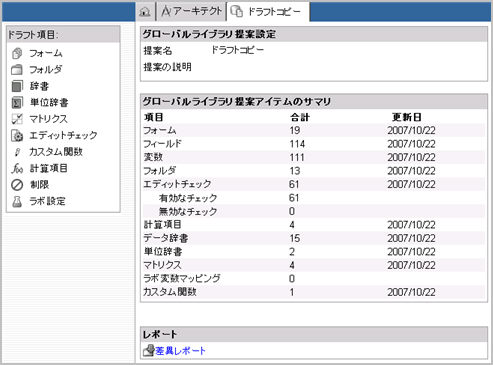Click the 有効なチェック summary row
This screenshot has width=493, height=365.
313,198
